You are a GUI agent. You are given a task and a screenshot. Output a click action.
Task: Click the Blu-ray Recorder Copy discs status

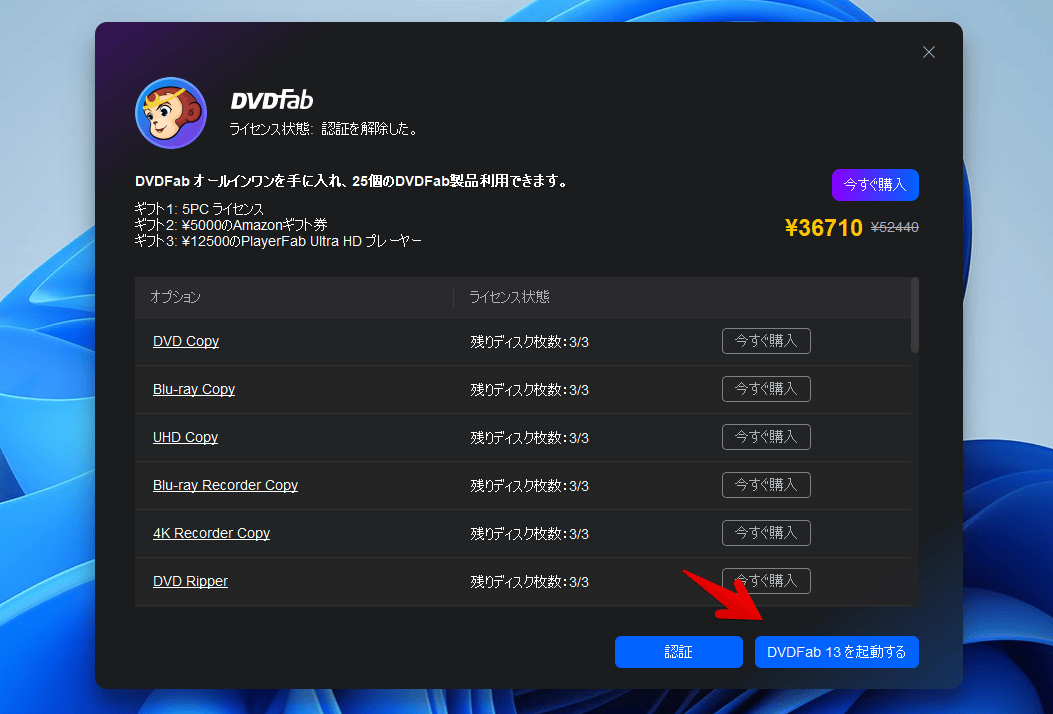[530, 486]
